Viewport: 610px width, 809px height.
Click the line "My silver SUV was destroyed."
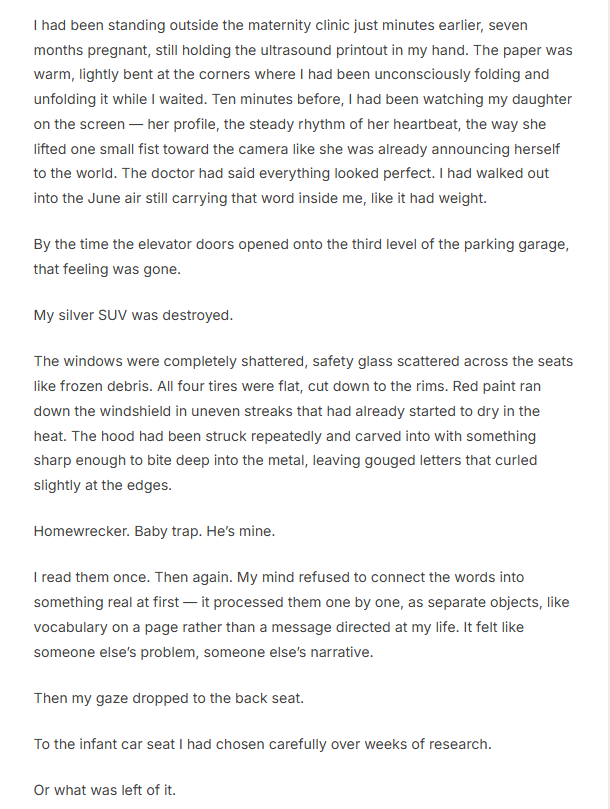[133, 315]
